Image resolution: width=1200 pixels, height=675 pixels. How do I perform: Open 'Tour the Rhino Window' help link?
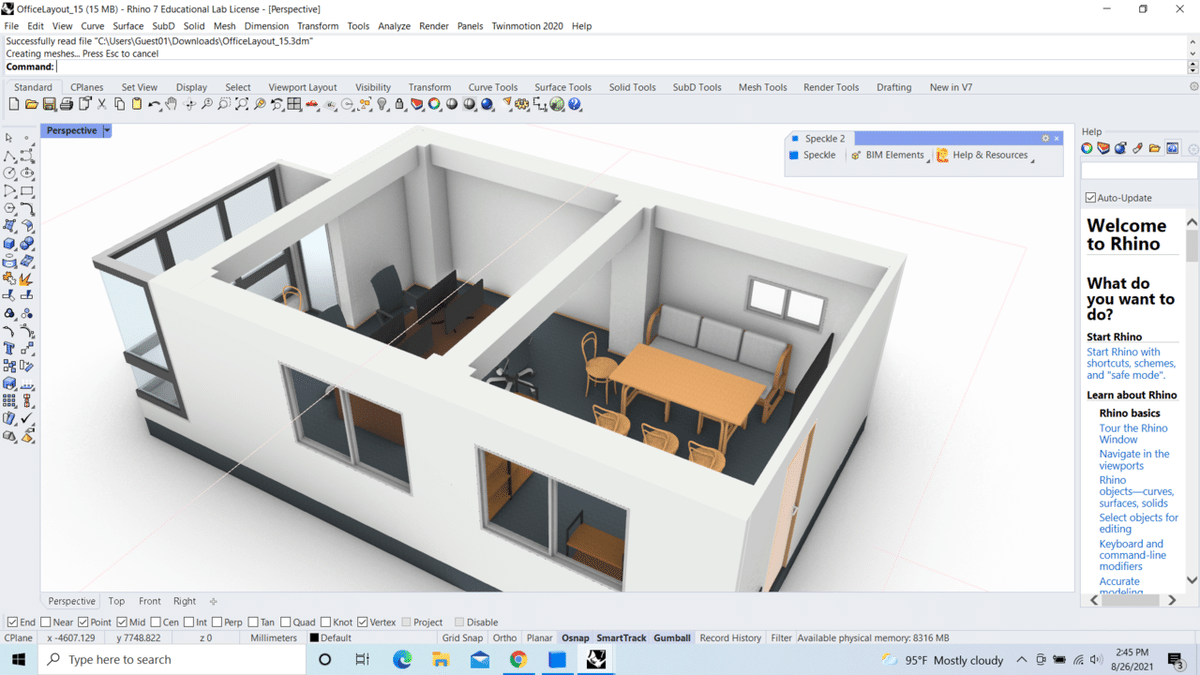click(x=1133, y=434)
